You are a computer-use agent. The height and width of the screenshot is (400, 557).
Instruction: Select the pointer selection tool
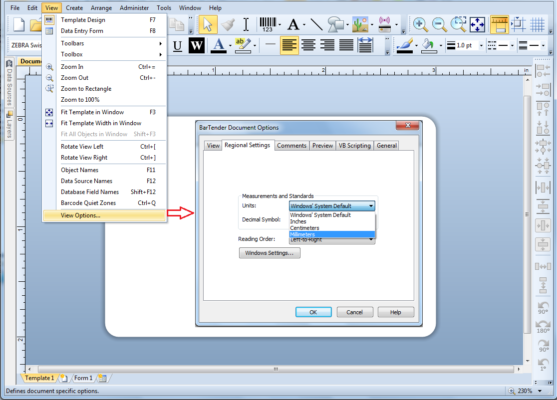point(208,25)
